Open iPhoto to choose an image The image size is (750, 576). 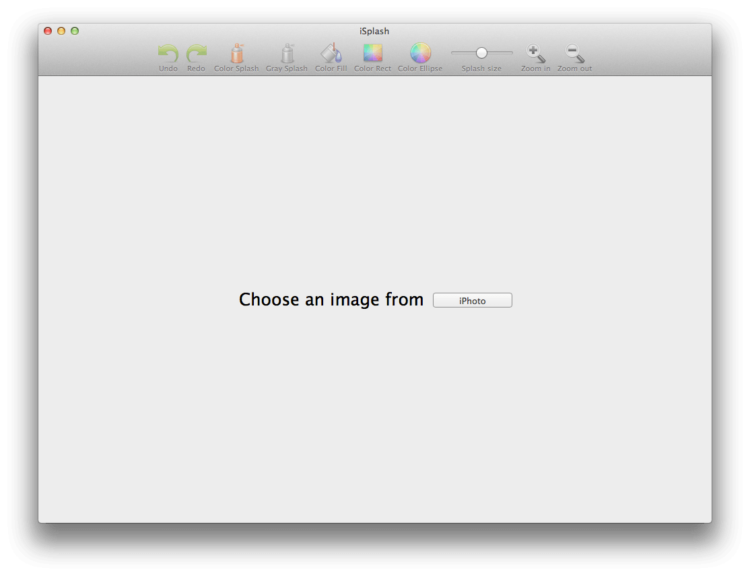point(472,300)
